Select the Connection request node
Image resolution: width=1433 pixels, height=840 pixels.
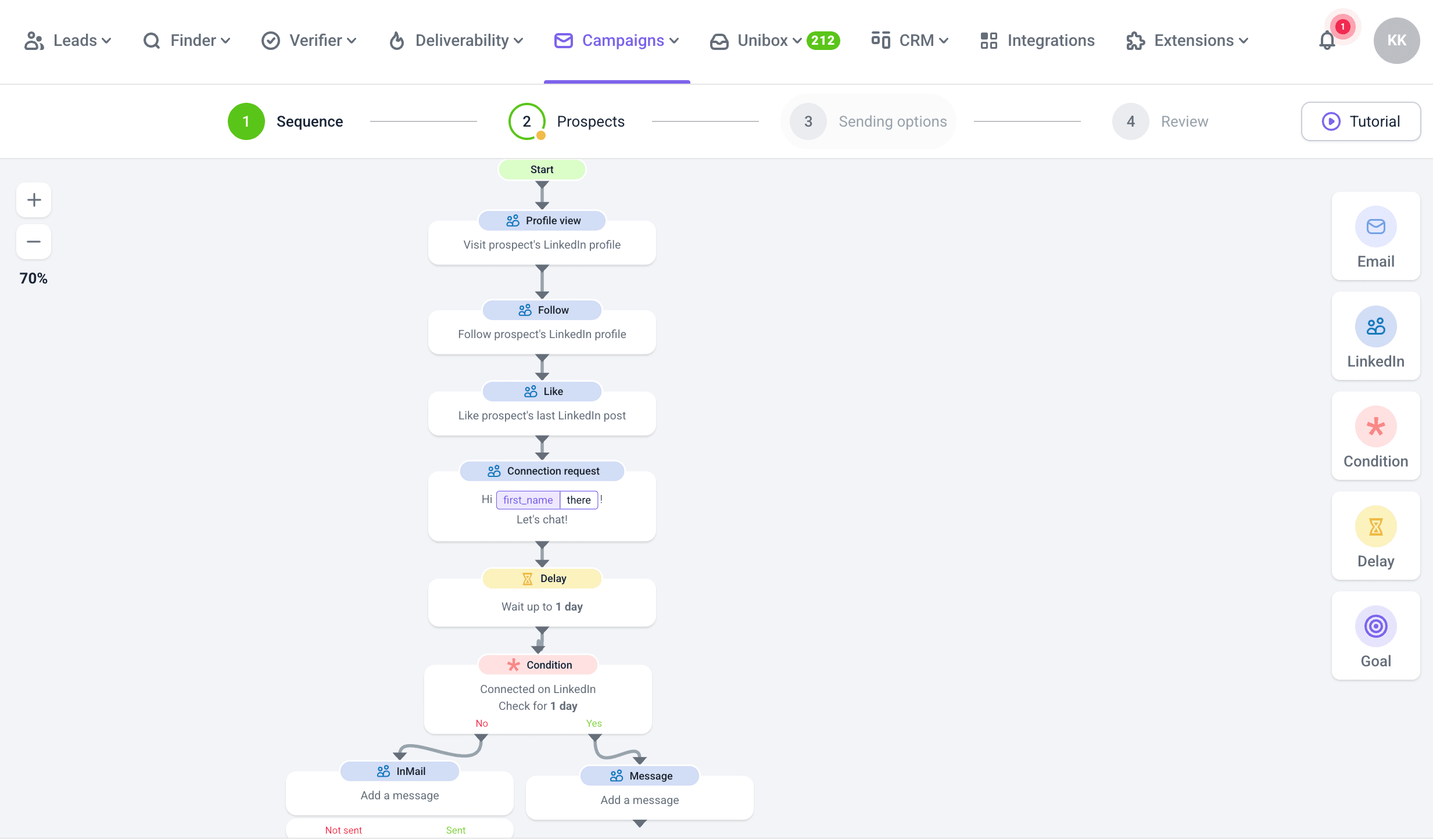(542, 471)
